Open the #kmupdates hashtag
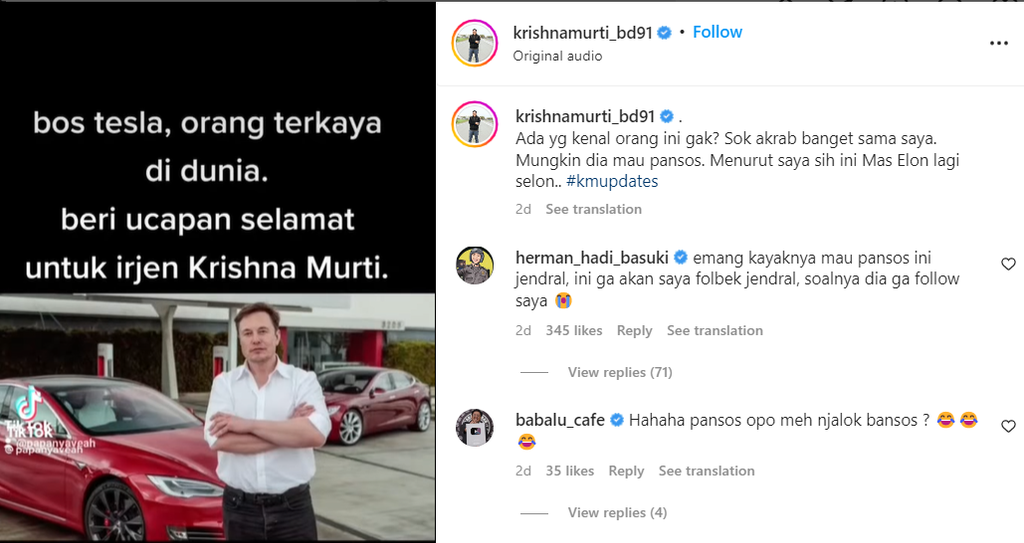This screenshot has width=1024, height=543. tap(613, 182)
